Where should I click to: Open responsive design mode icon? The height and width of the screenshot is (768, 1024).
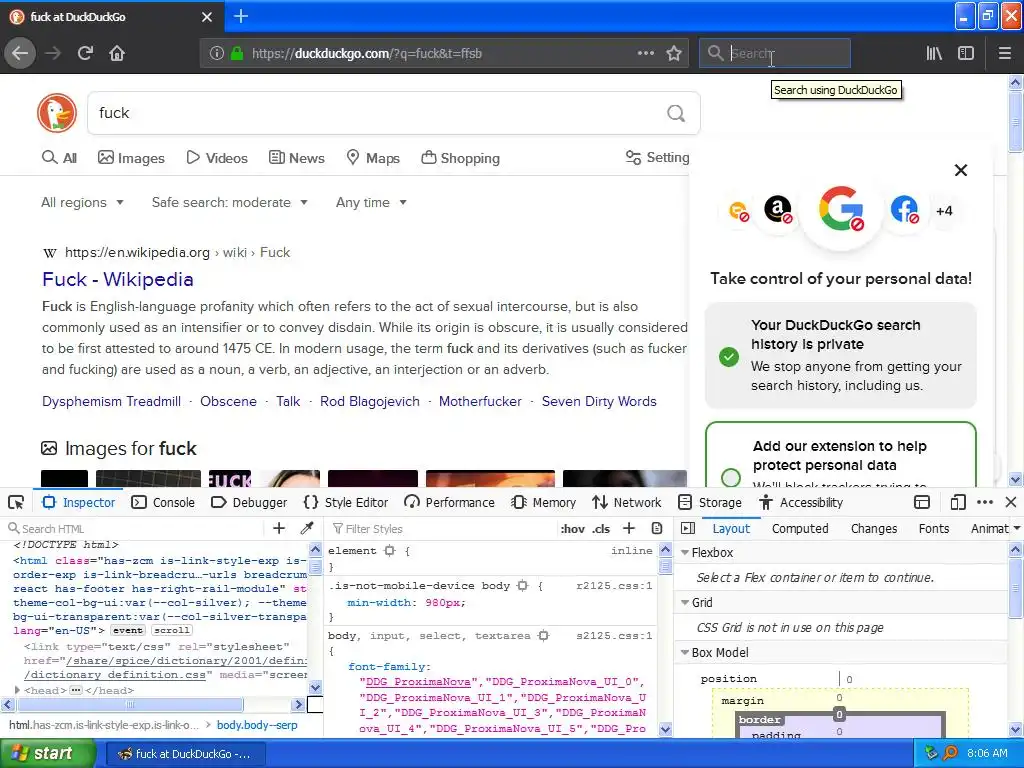click(958, 502)
